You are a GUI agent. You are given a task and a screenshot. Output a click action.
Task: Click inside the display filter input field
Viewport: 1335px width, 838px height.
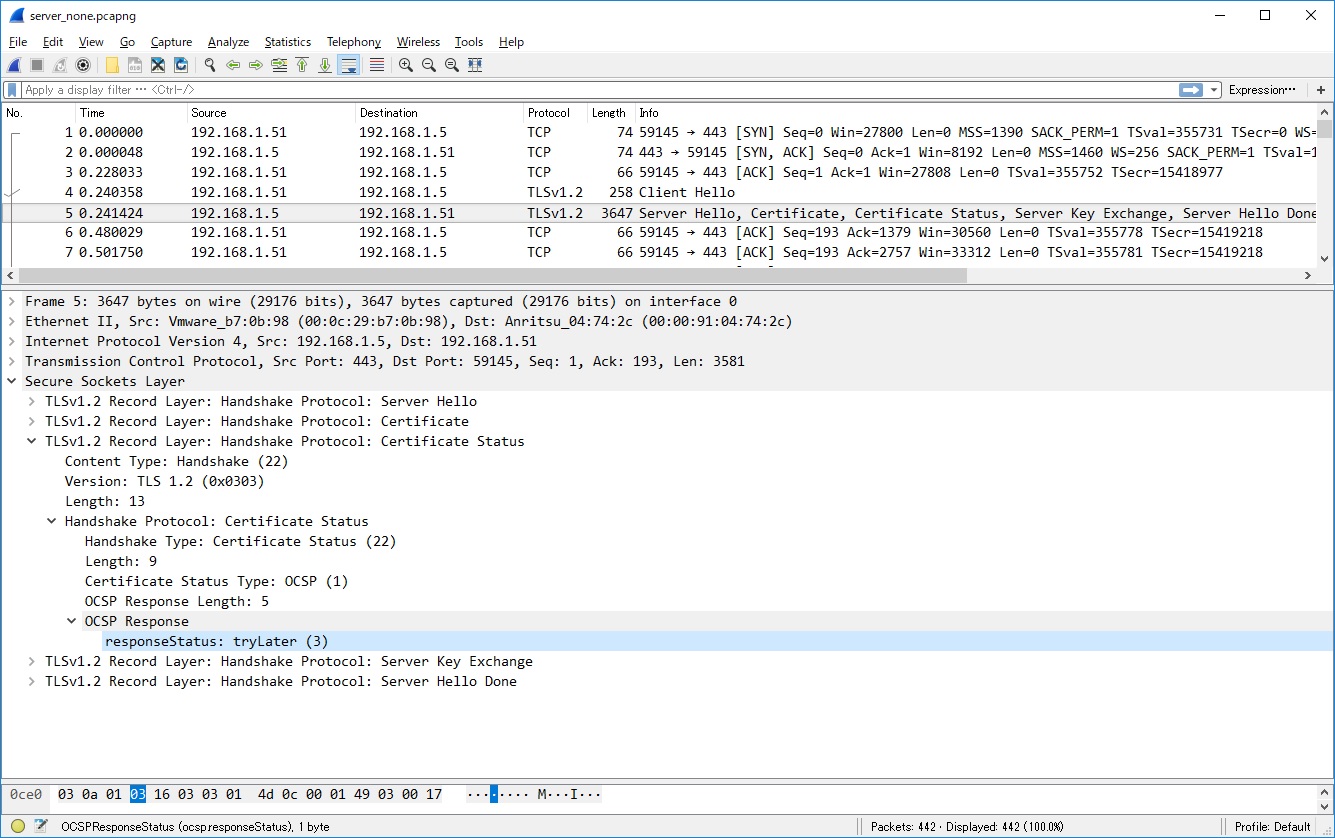[400, 89]
